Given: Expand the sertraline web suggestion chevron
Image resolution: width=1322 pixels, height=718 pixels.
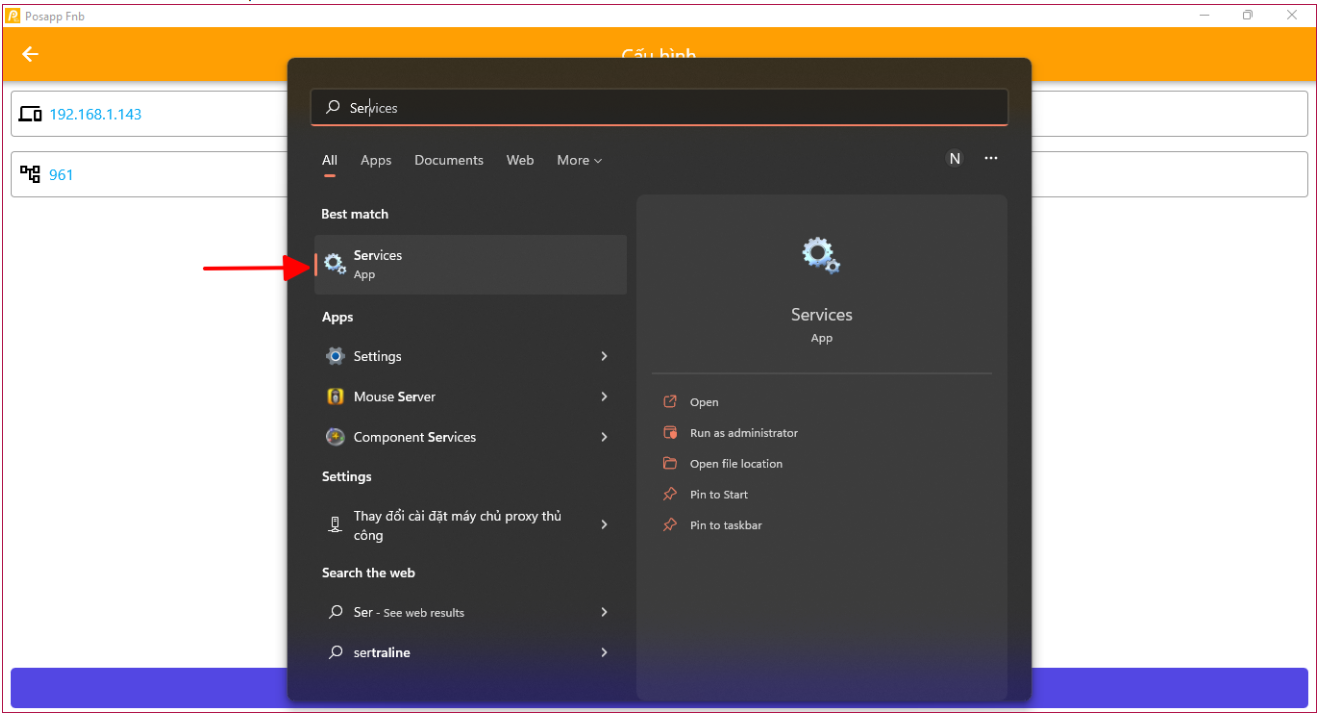Looking at the screenshot, I should [604, 652].
